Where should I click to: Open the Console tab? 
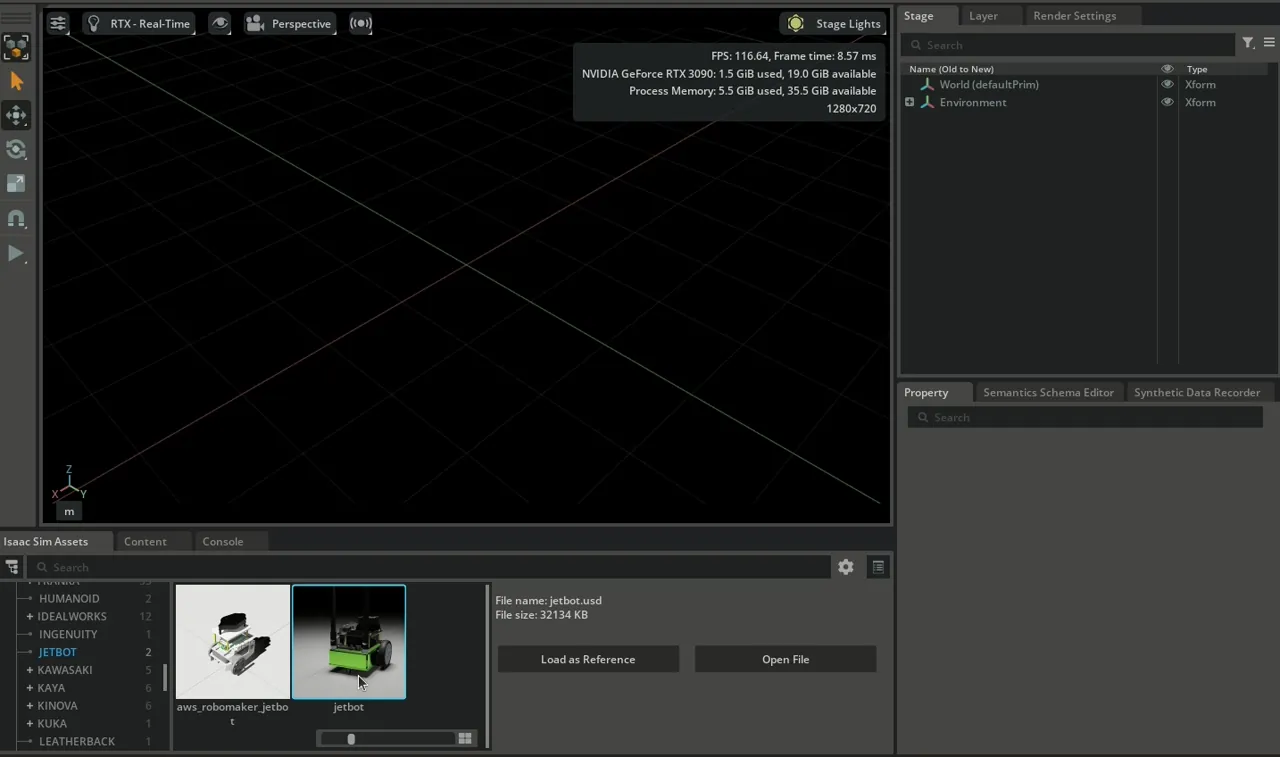[x=222, y=541]
